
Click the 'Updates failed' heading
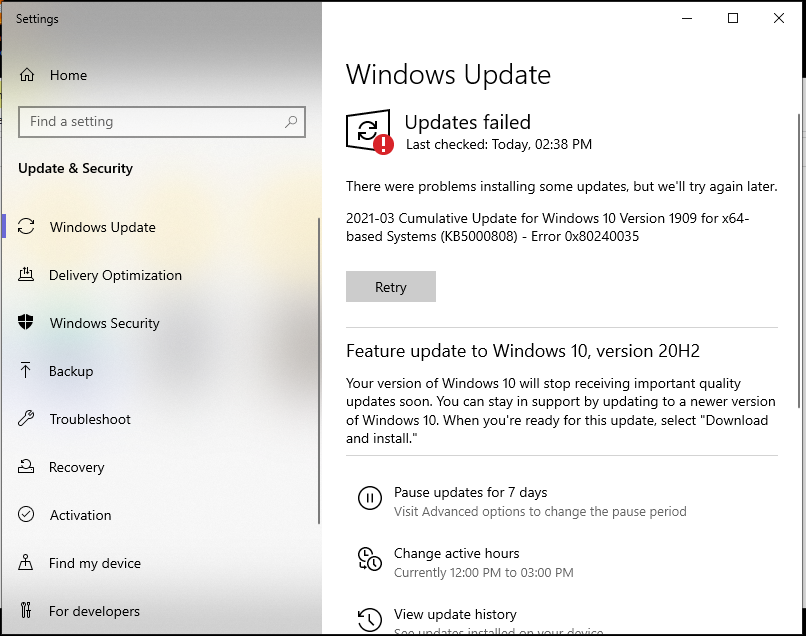tap(467, 122)
